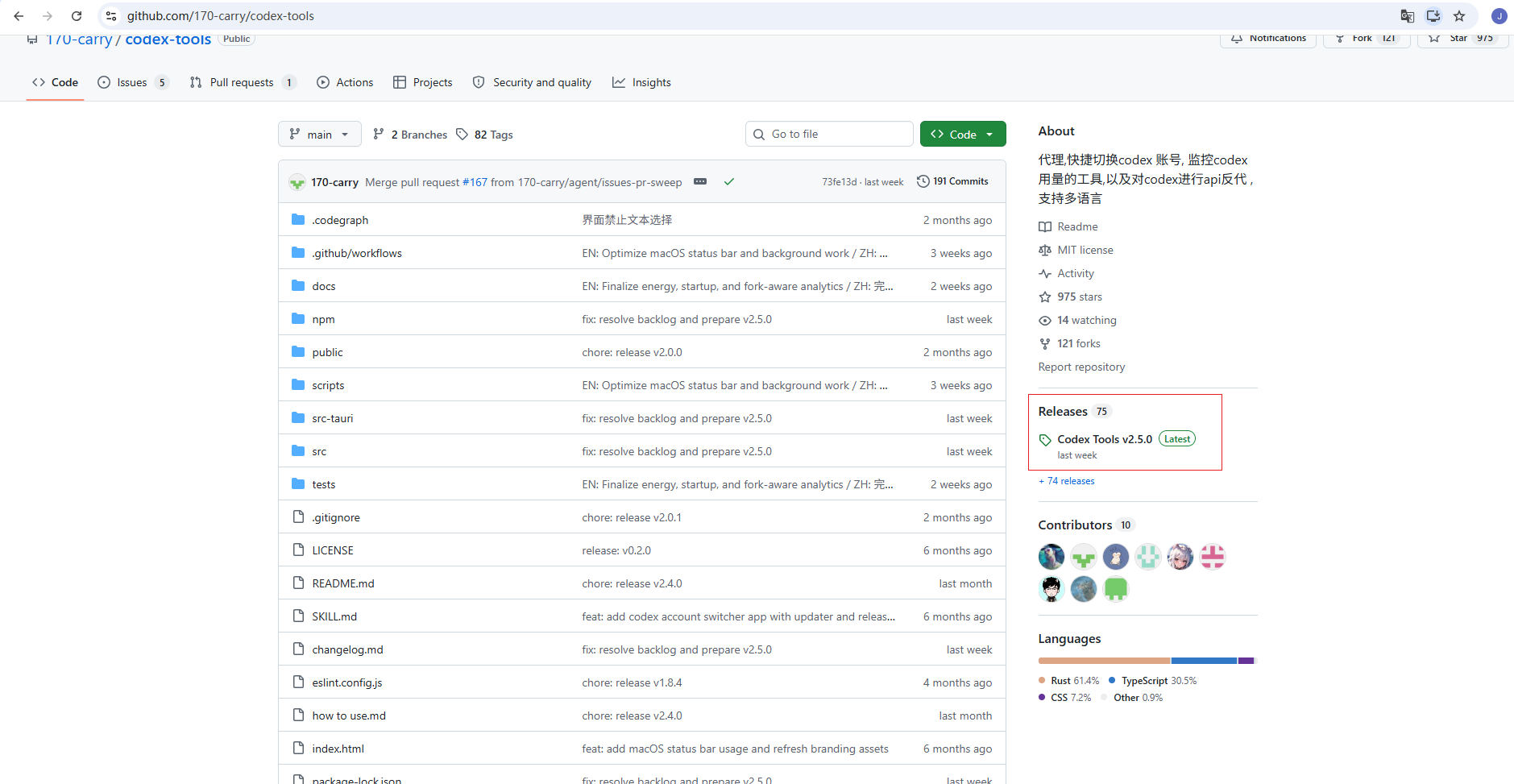Open the npm folder
The width and height of the screenshot is (1514, 784).
(323, 319)
